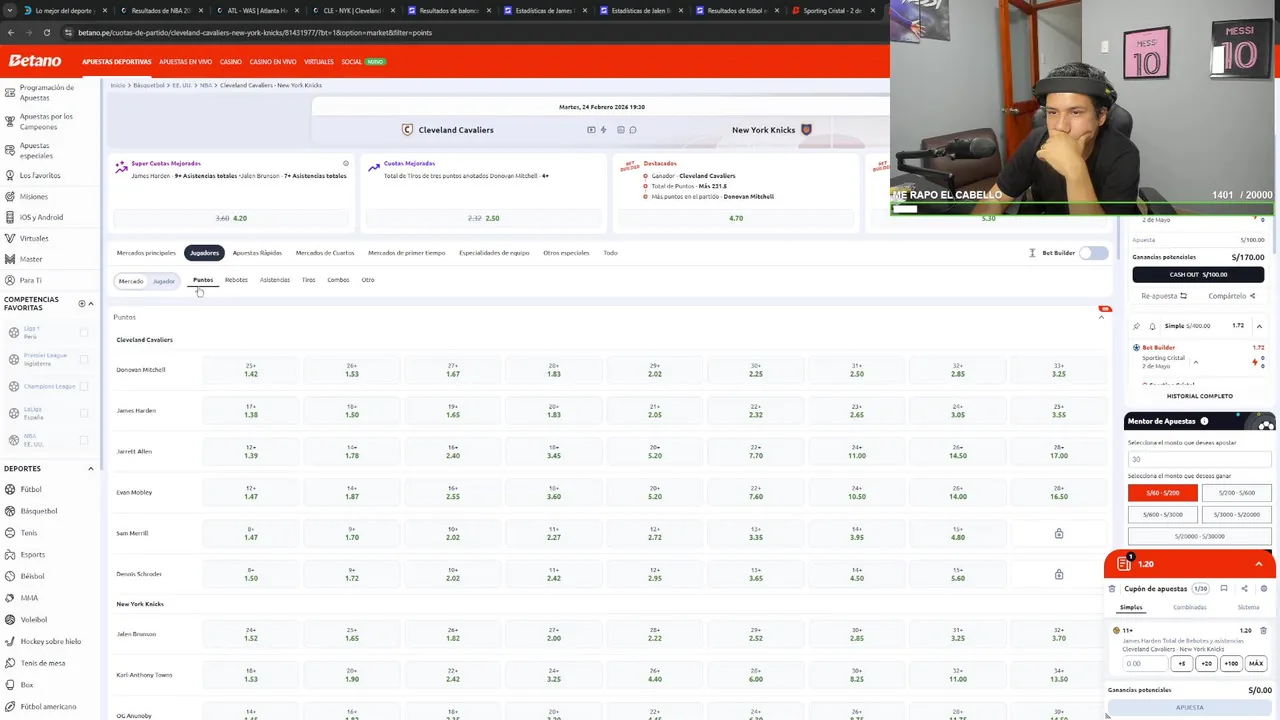Click Los favoritos medal icon

tap(9, 175)
